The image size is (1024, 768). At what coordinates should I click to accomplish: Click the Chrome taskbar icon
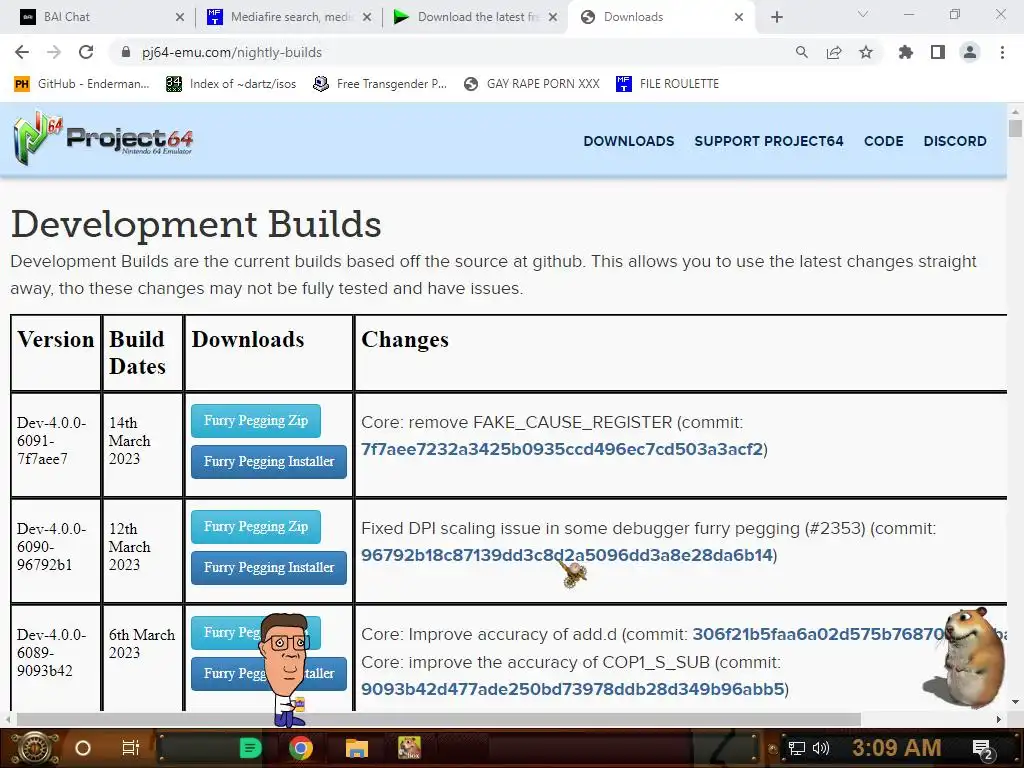click(x=301, y=748)
